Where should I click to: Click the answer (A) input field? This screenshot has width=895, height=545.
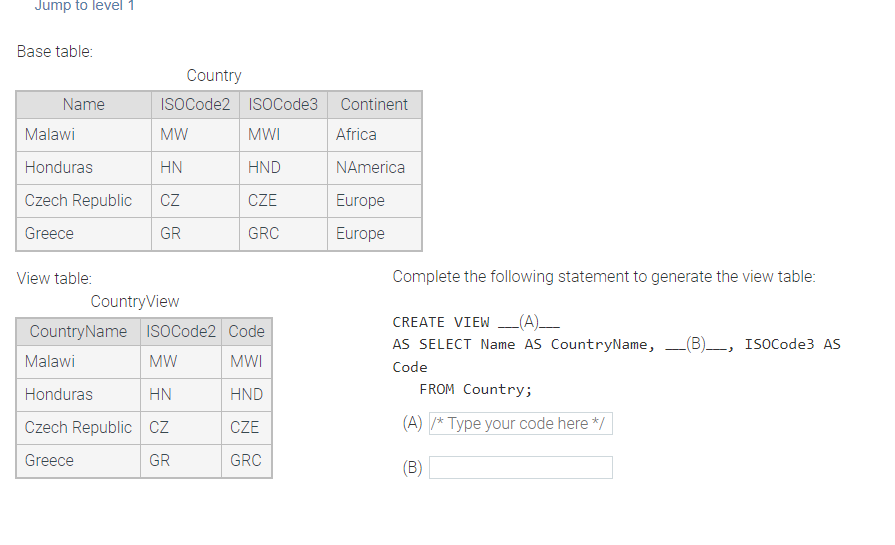tap(521, 423)
